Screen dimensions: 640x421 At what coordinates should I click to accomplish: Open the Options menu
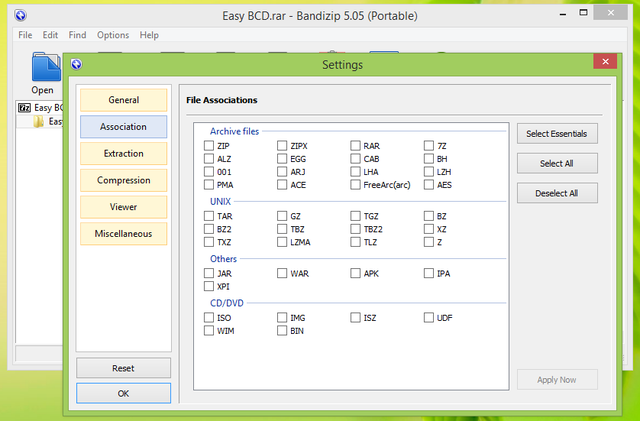pos(112,35)
